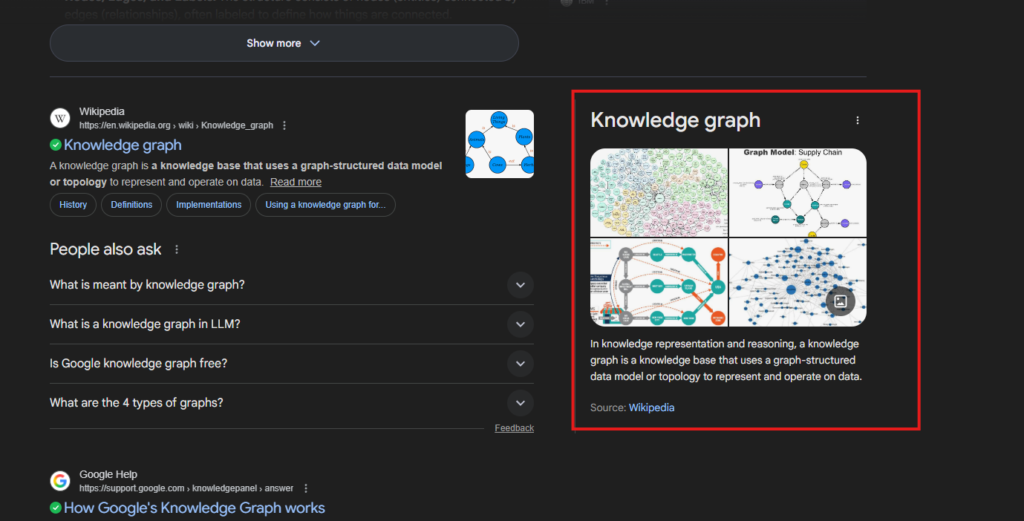Click the Read more link

tap(295, 182)
